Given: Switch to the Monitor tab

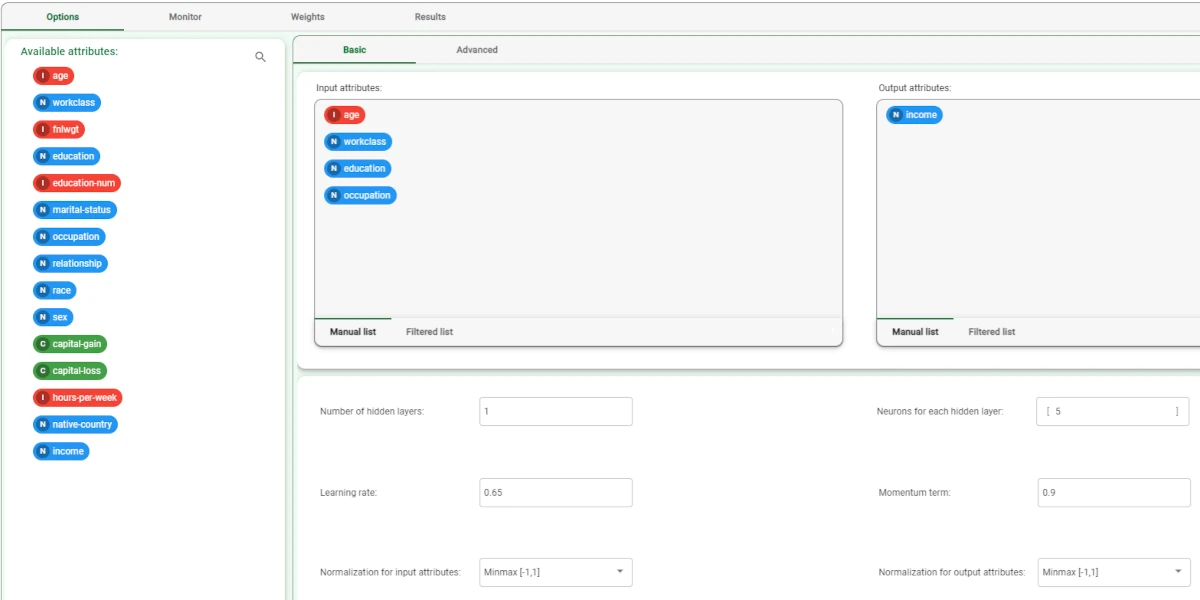Looking at the screenshot, I should tap(185, 17).
